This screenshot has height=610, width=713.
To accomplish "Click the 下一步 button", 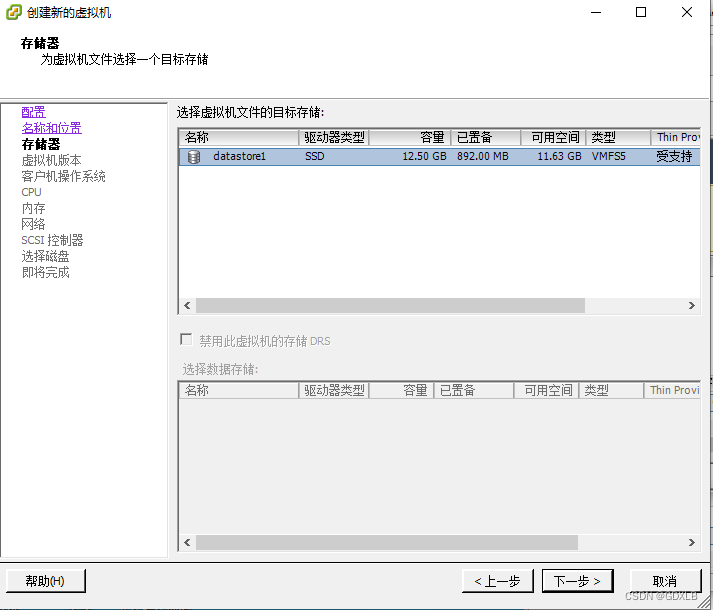I will (577, 581).
